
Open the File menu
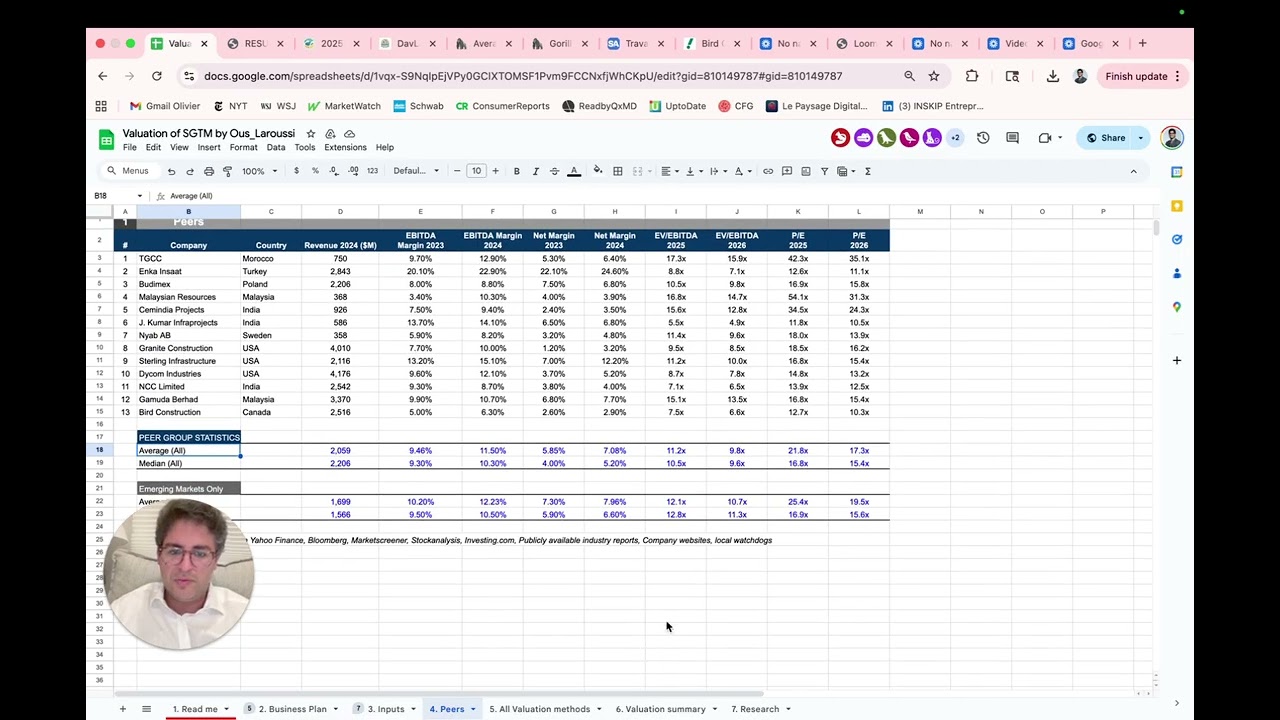[130, 147]
